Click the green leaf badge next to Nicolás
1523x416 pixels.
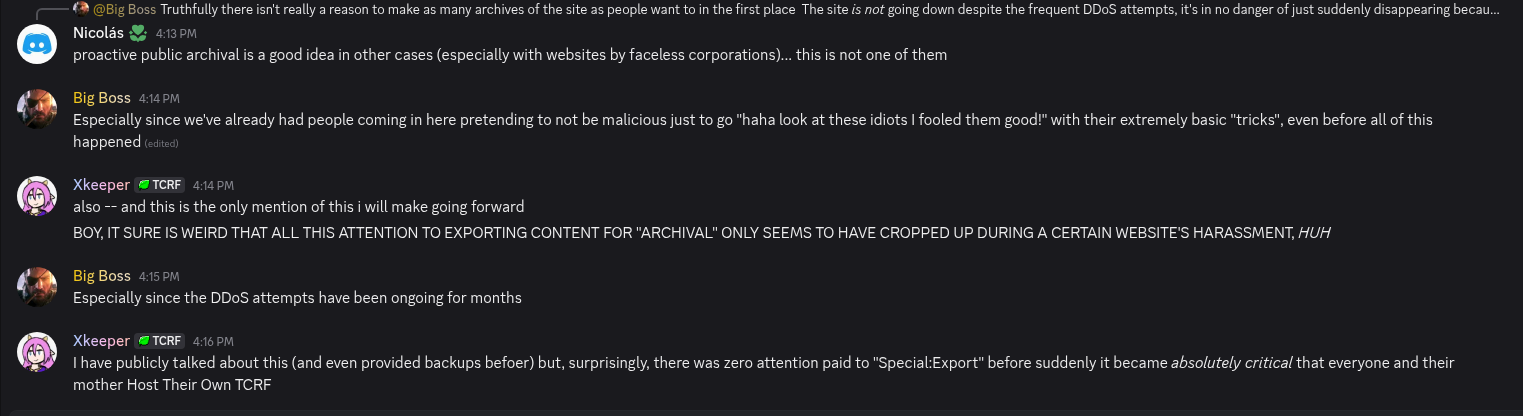pos(138,33)
